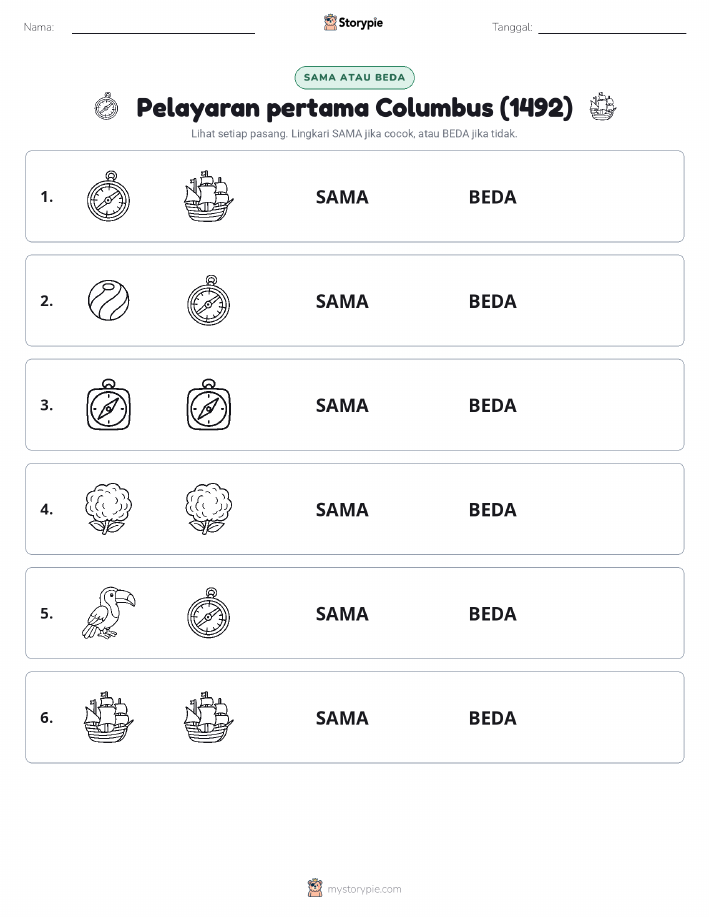
Task: Click the SAMA ATAU BEDA badge
Action: point(354,77)
